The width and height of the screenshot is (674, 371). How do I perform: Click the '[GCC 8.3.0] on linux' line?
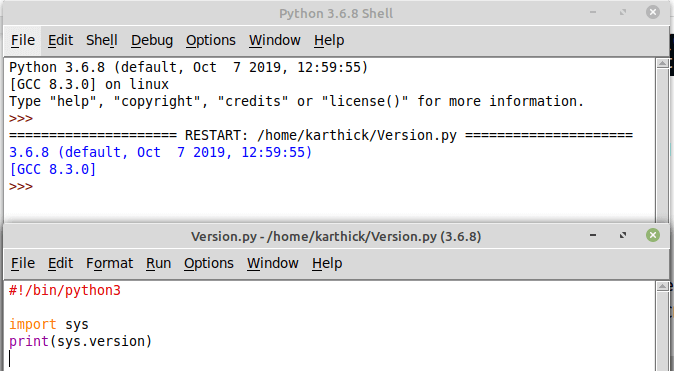[x=89, y=84]
